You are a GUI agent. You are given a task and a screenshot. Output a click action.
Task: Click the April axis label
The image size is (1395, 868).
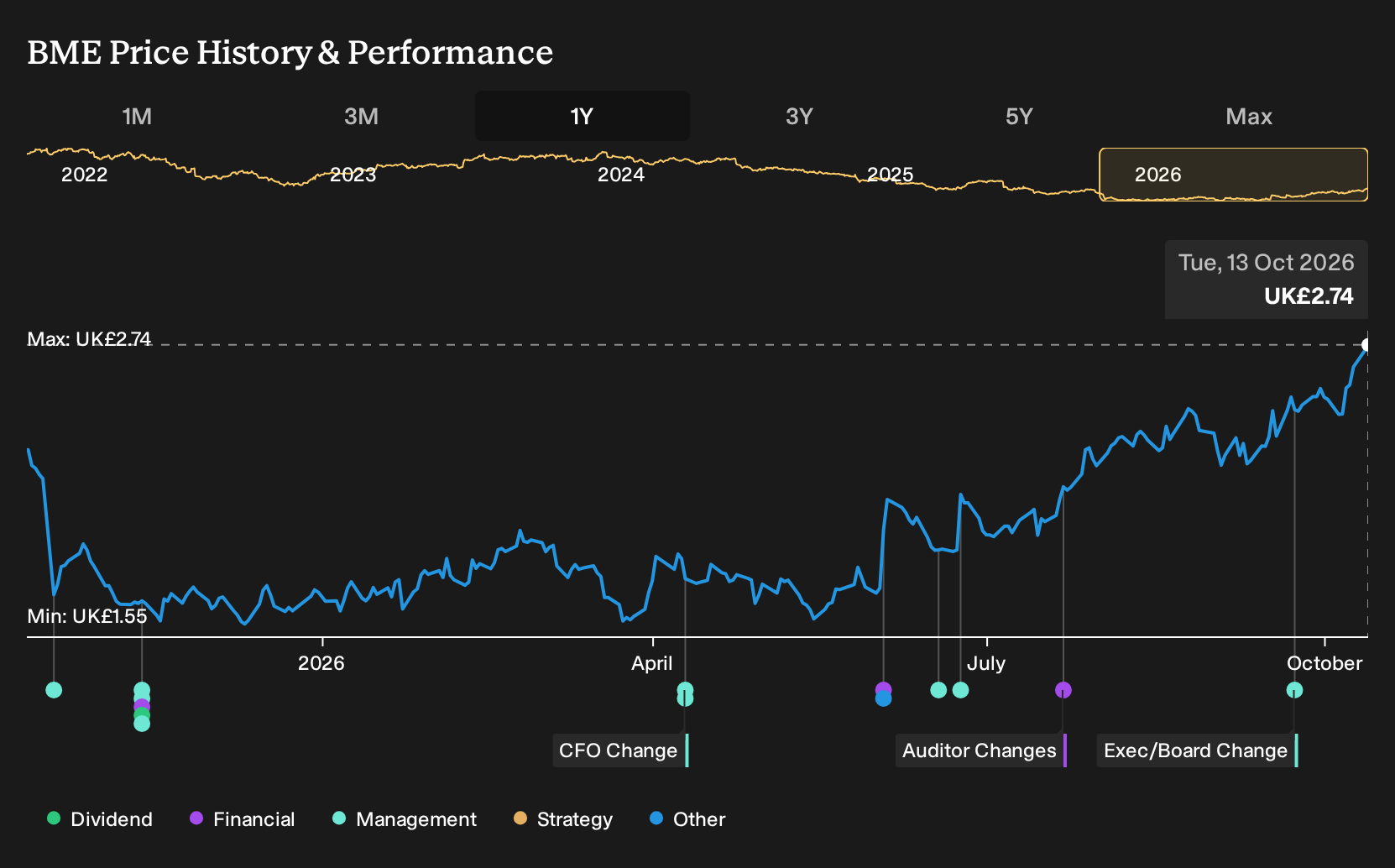coord(652,663)
